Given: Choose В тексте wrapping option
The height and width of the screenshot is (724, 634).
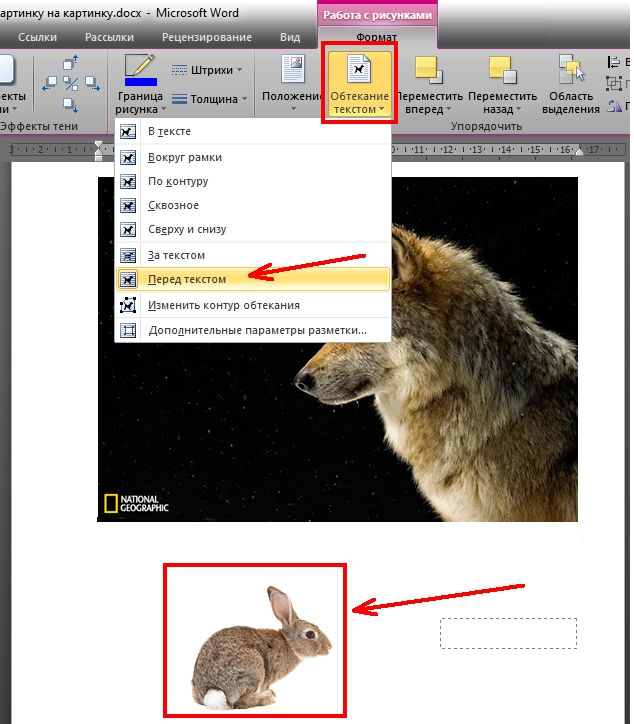Looking at the screenshot, I should pyautogui.click(x=253, y=132).
